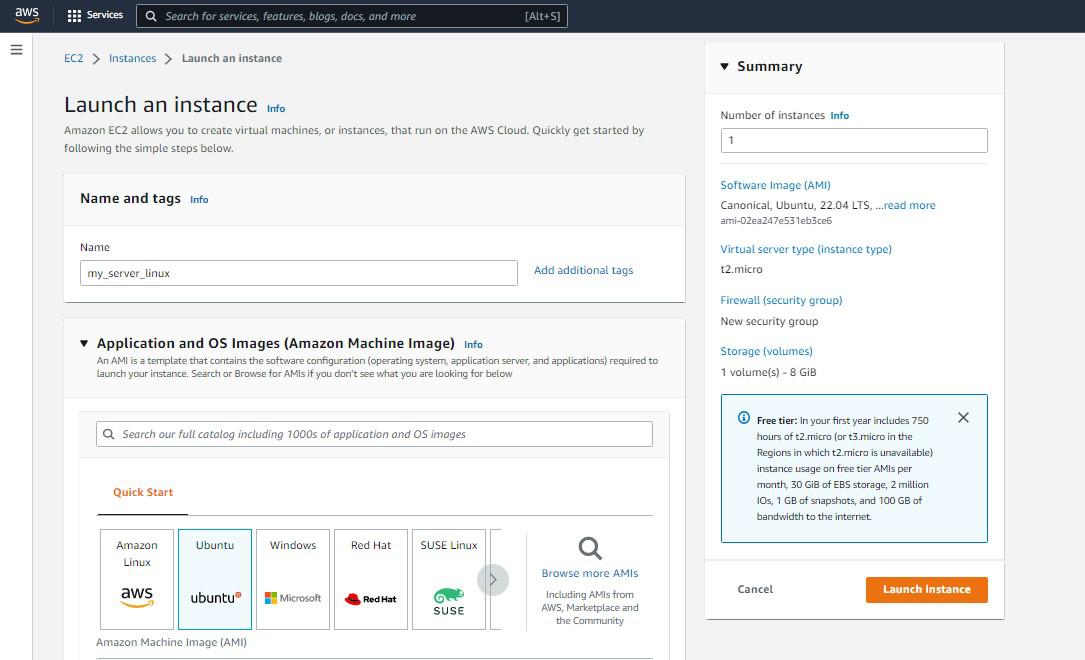Select the SUSE Linux AMI tile

449,580
